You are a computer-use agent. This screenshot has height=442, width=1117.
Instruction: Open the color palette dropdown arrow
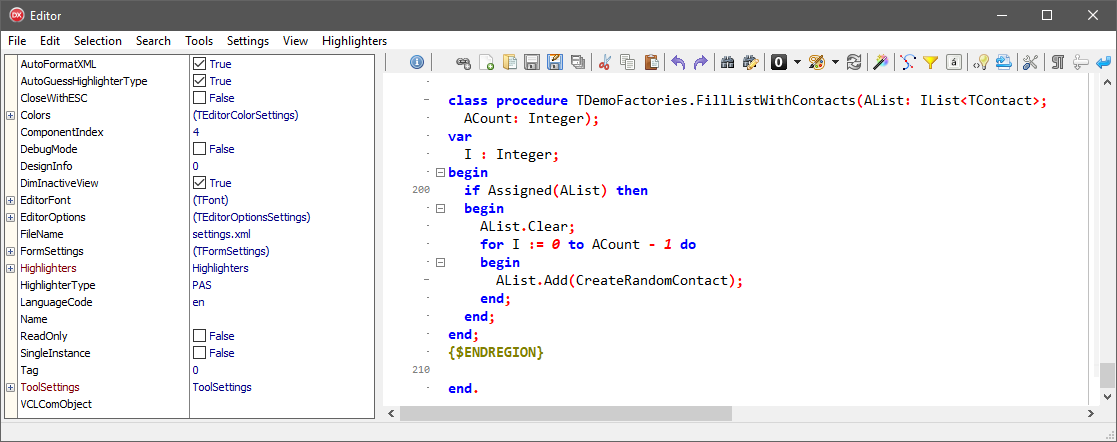834,62
